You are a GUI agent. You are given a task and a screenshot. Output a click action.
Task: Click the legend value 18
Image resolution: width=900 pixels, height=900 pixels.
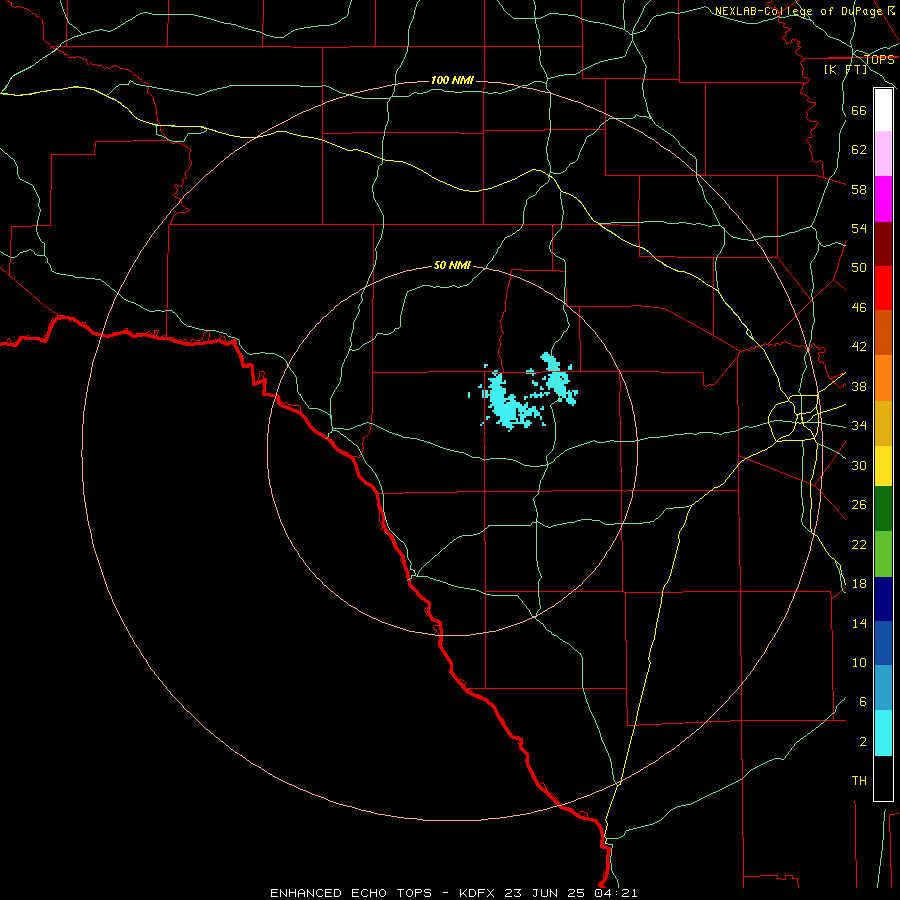tap(859, 584)
